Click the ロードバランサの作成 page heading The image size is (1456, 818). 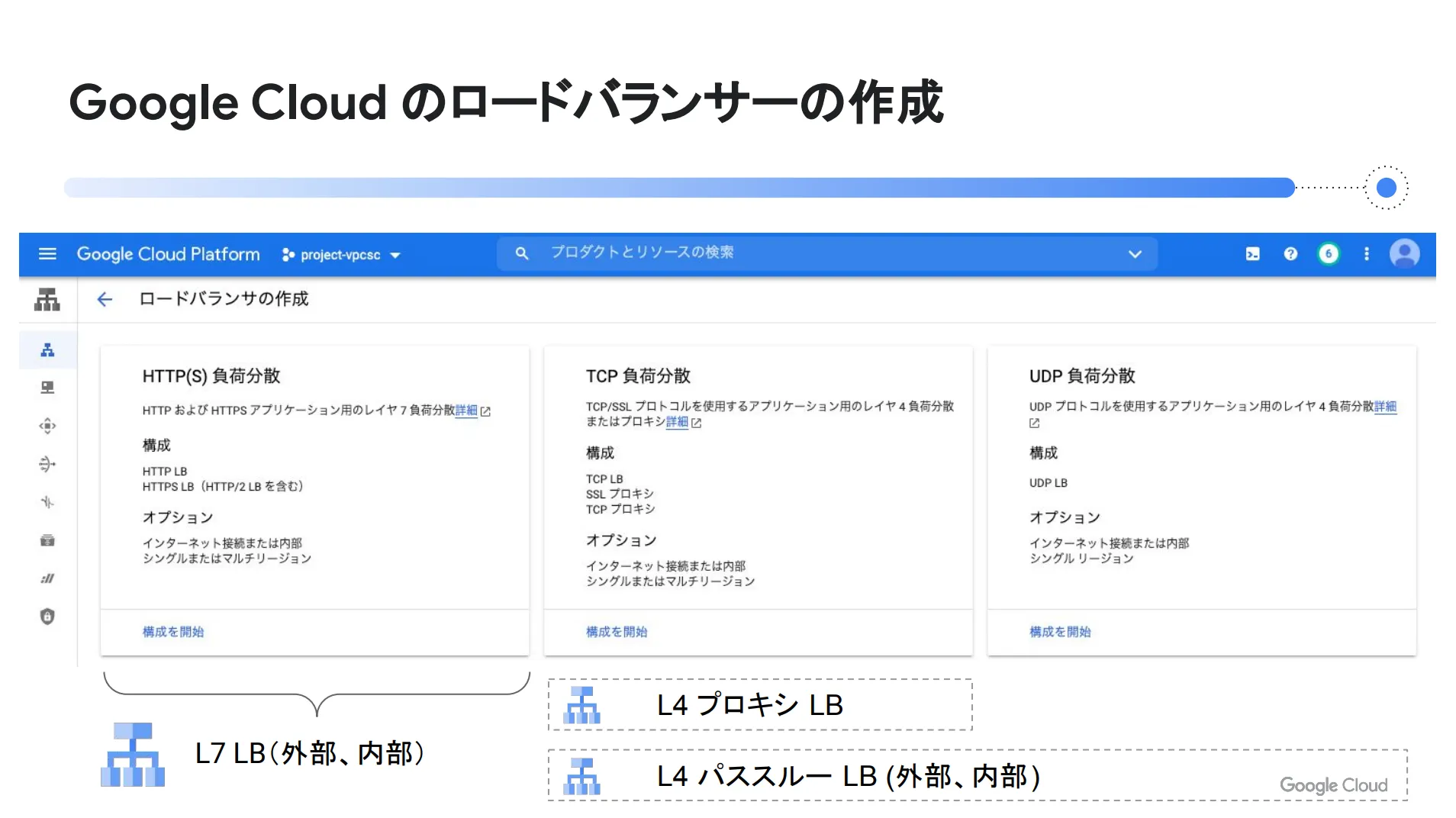point(224,299)
